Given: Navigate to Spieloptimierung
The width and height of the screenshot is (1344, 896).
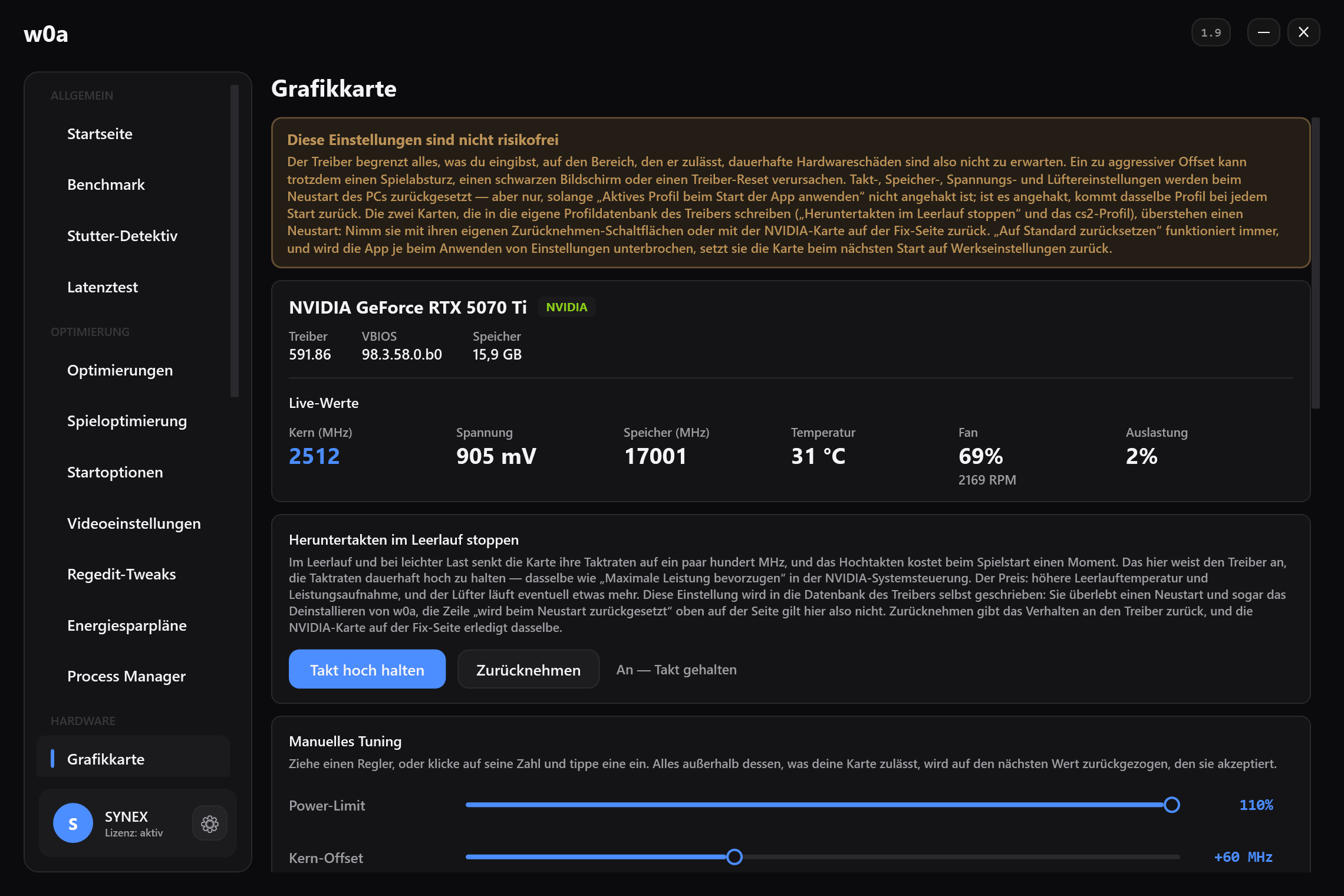Looking at the screenshot, I should pyautogui.click(x=133, y=421).
